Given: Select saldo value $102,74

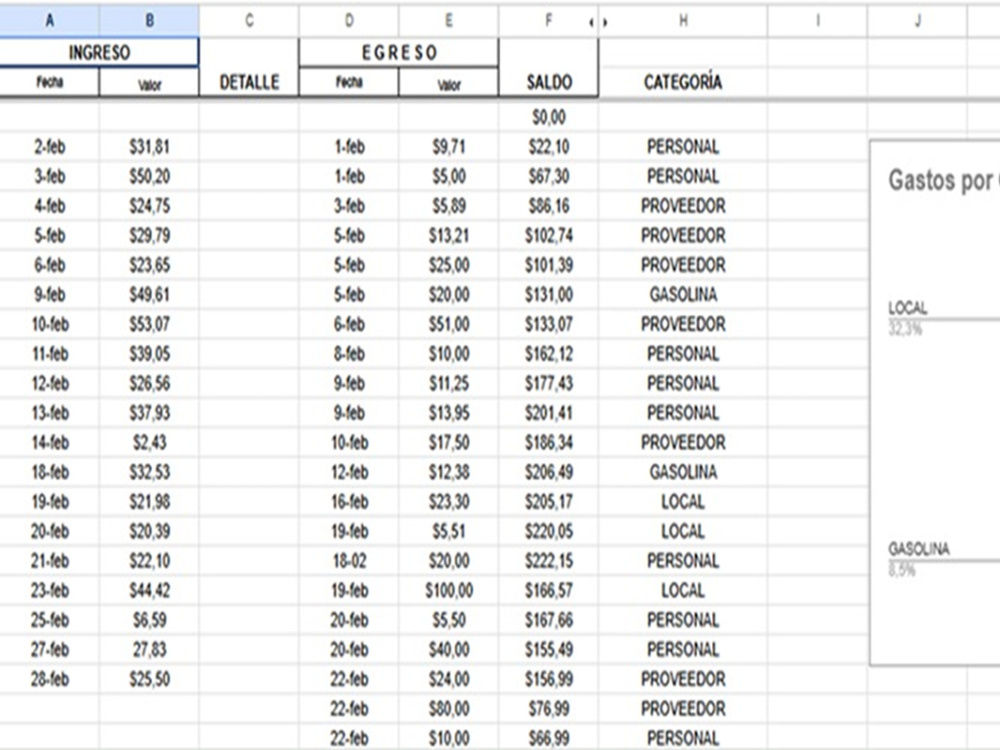Looking at the screenshot, I should 548,235.
